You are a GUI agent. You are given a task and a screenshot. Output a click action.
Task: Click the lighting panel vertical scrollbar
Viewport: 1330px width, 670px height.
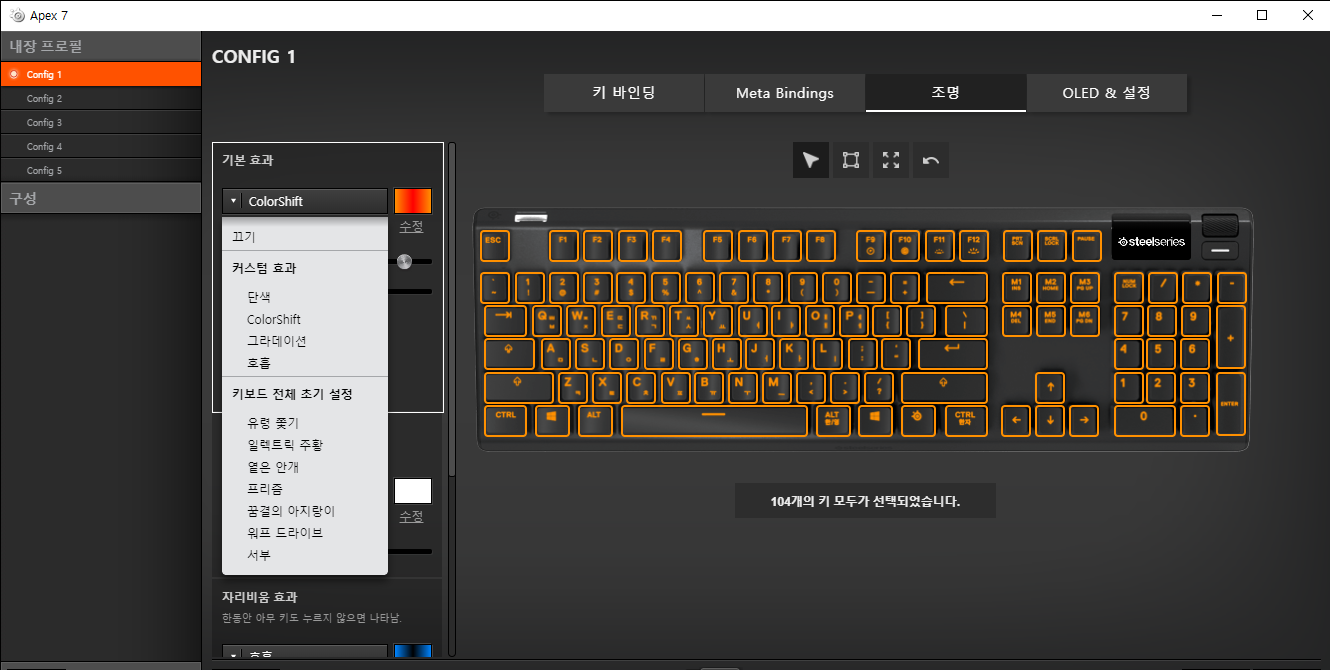tap(452, 310)
